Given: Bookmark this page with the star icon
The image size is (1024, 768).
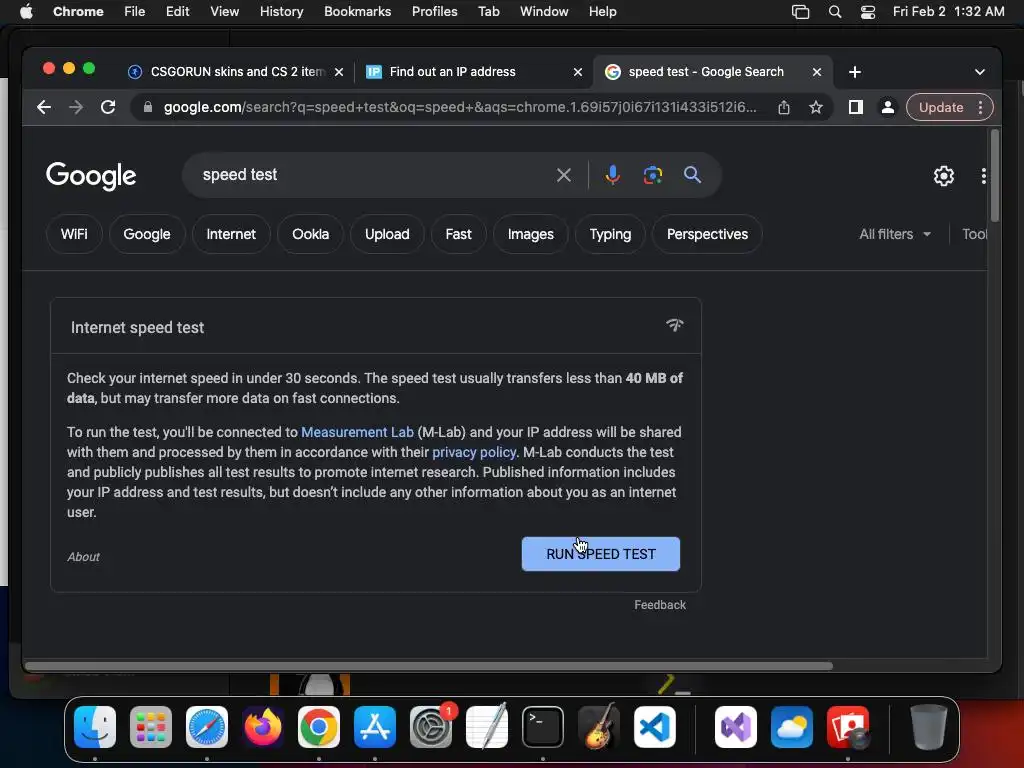Looking at the screenshot, I should point(816,107).
